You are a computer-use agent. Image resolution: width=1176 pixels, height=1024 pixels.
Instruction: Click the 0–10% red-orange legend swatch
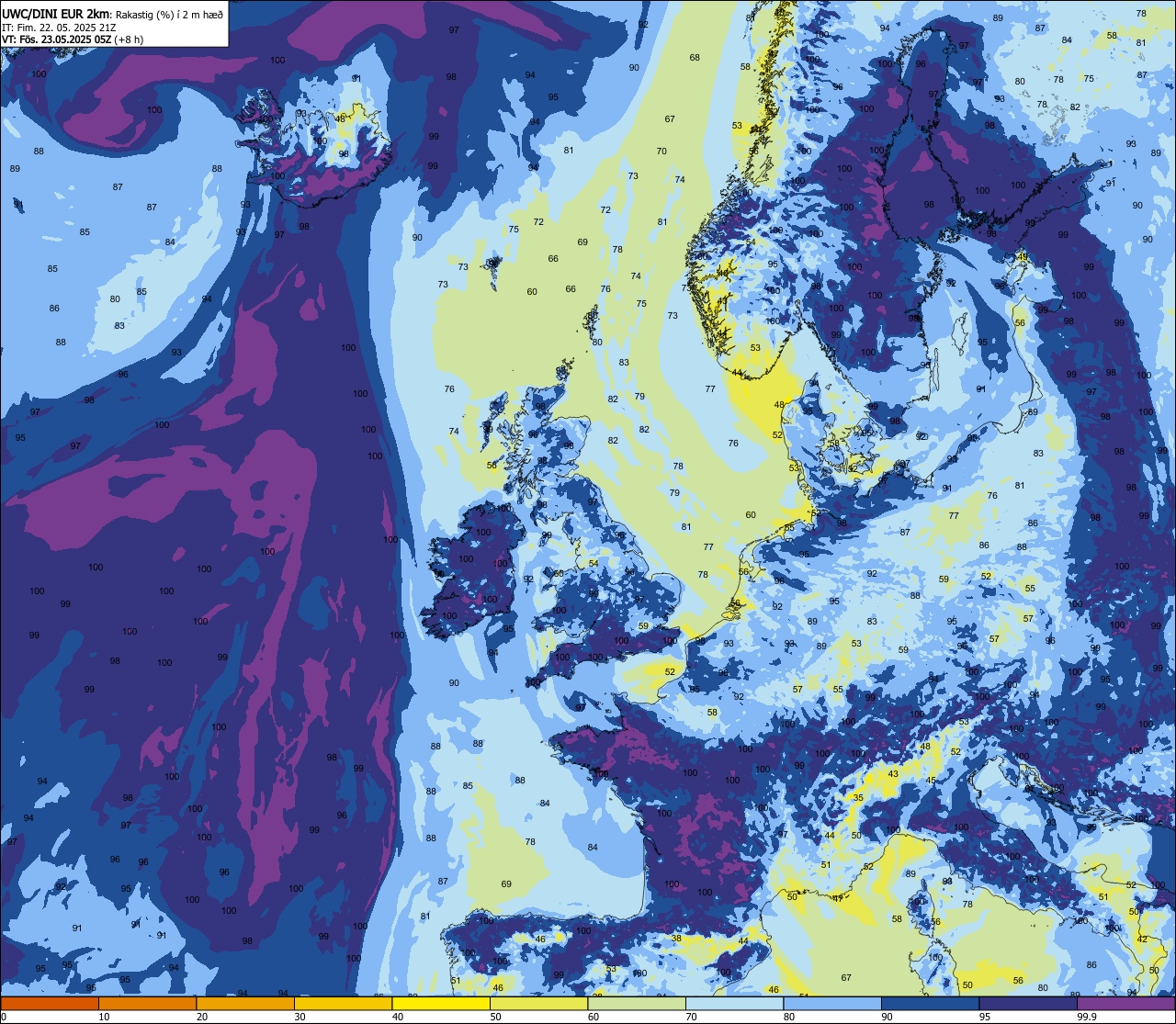(50, 1003)
